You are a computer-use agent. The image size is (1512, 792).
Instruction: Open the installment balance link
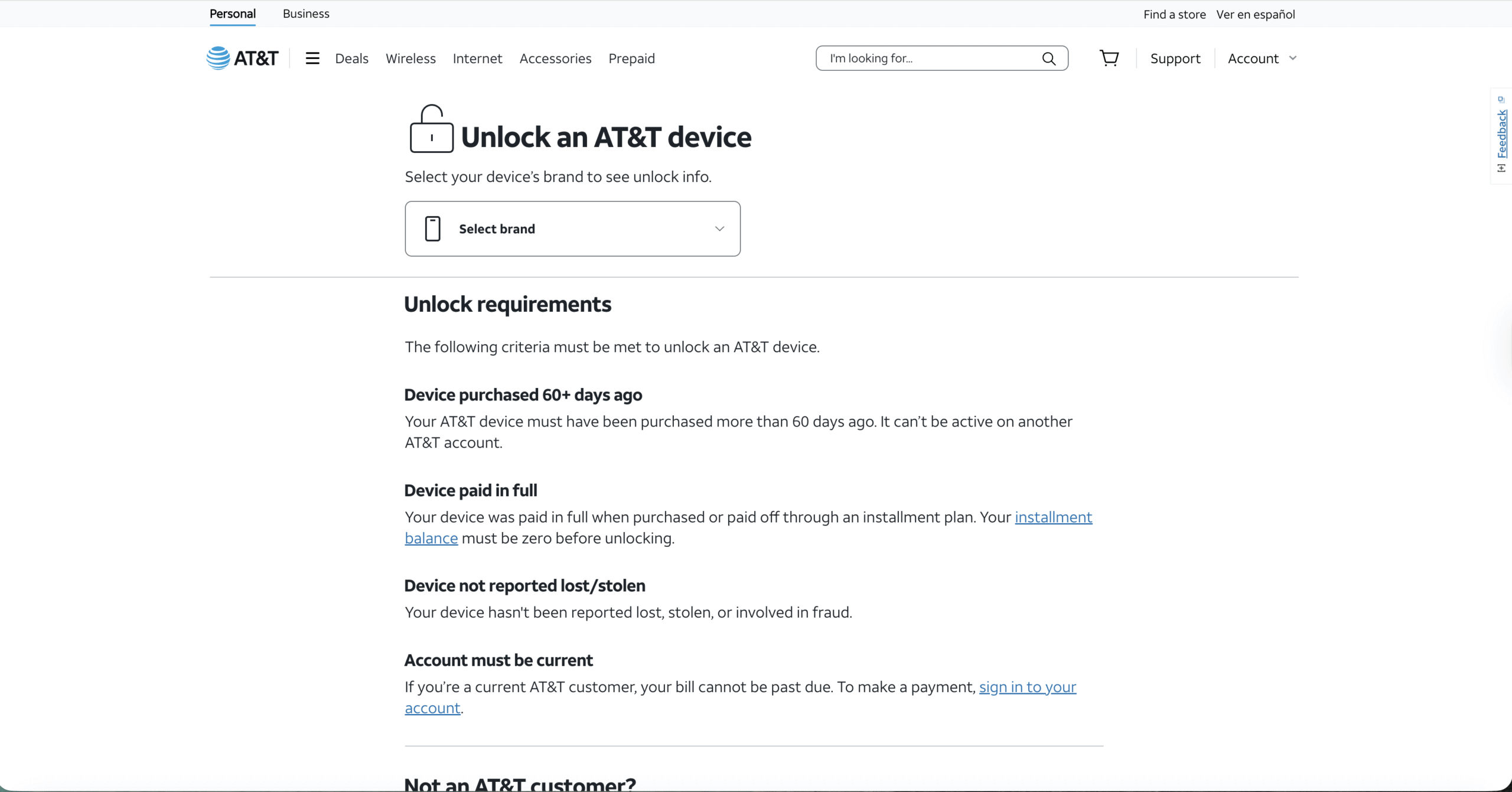[x=1053, y=517]
